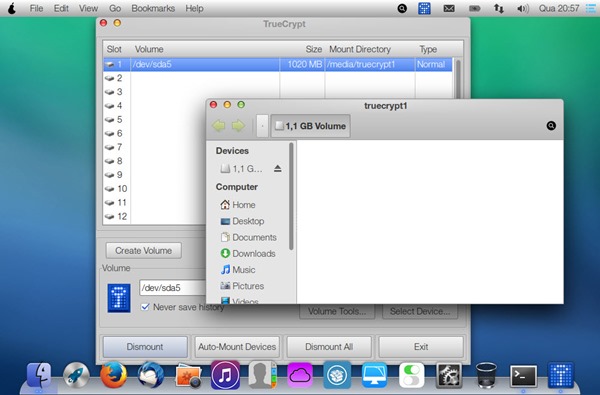
Task: Open Home in sidebar
Action: click(238, 205)
